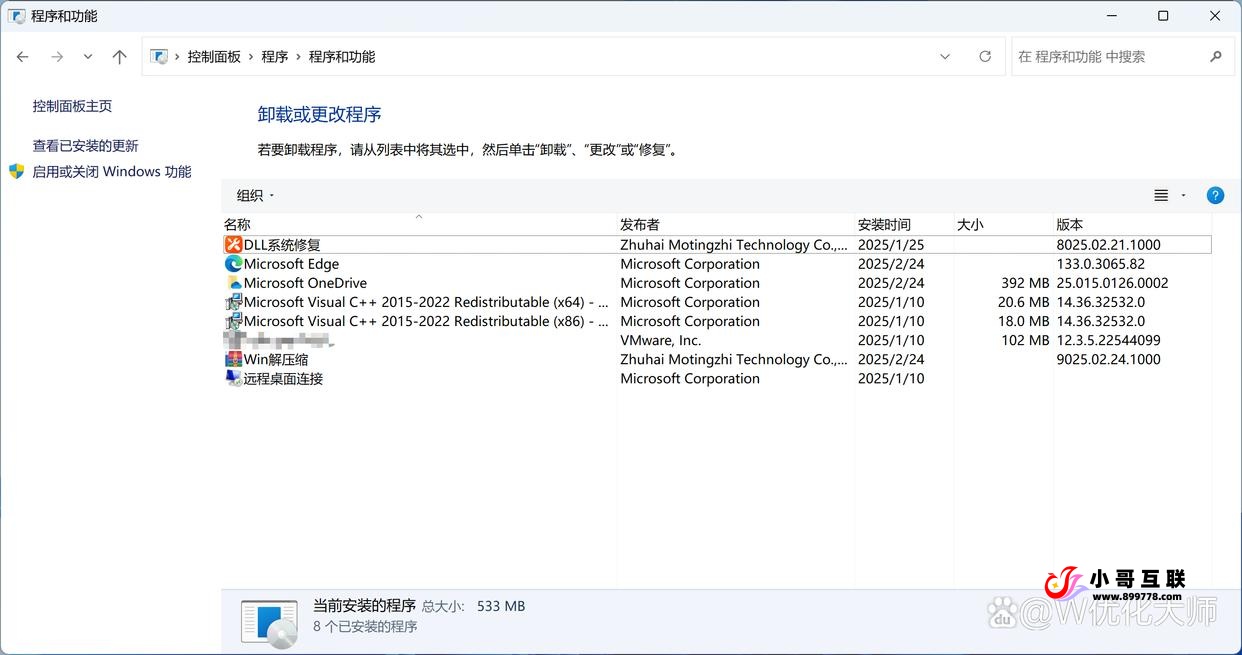The image size is (1242, 655).
Task: Select the Win解压缩 program icon
Action: pyautogui.click(x=233, y=359)
